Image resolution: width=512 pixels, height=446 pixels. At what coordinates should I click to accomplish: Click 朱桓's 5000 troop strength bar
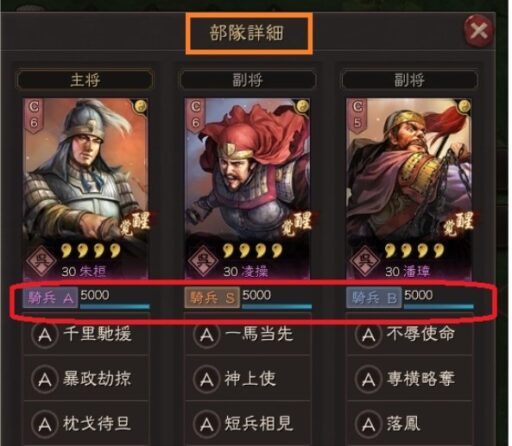point(115,298)
